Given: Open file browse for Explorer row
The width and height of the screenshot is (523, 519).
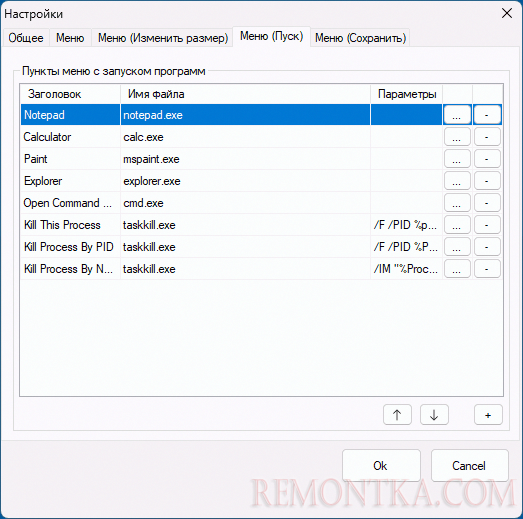Looking at the screenshot, I should 457,181.
